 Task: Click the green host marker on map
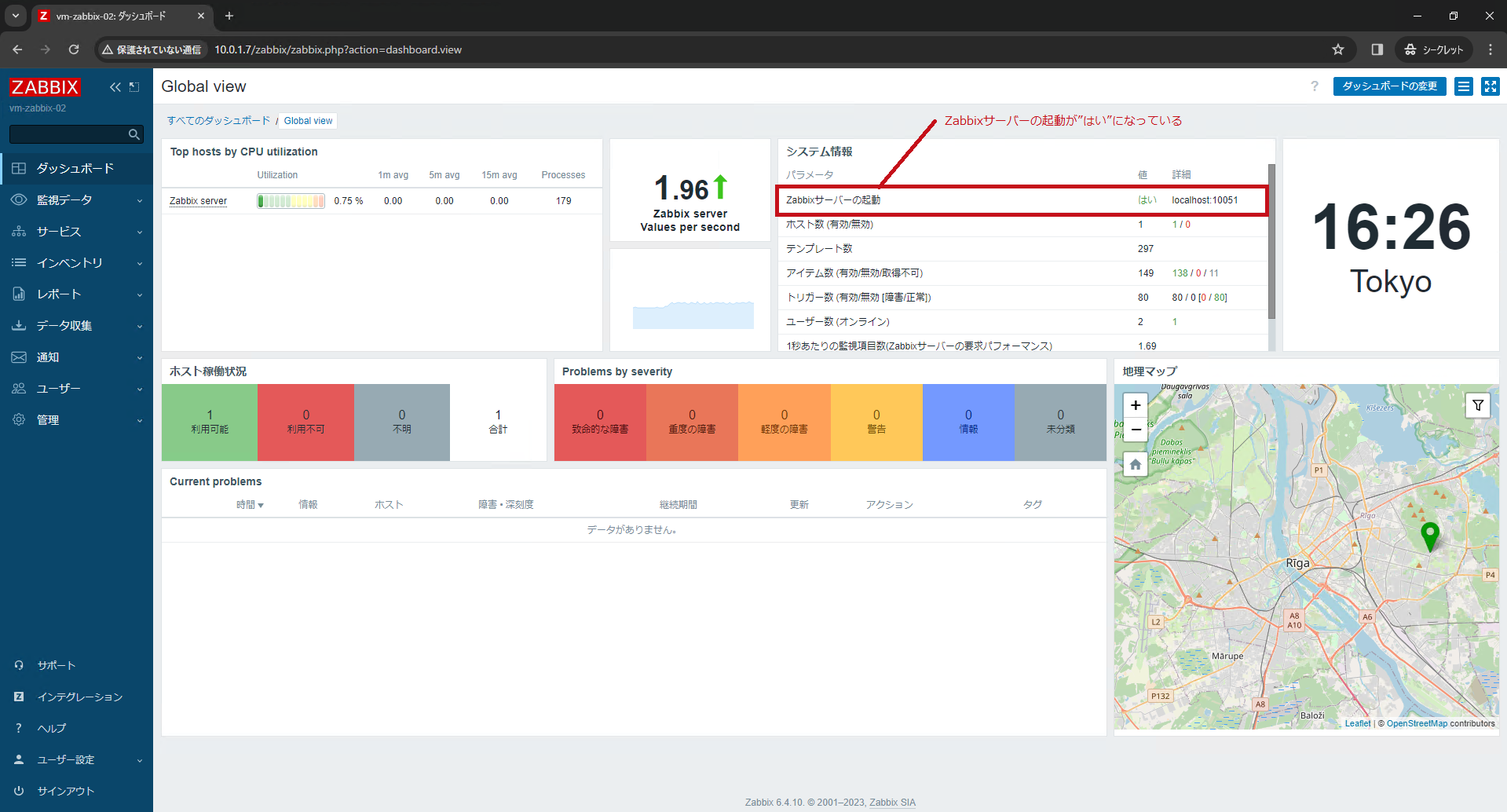pyautogui.click(x=1430, y=536)
